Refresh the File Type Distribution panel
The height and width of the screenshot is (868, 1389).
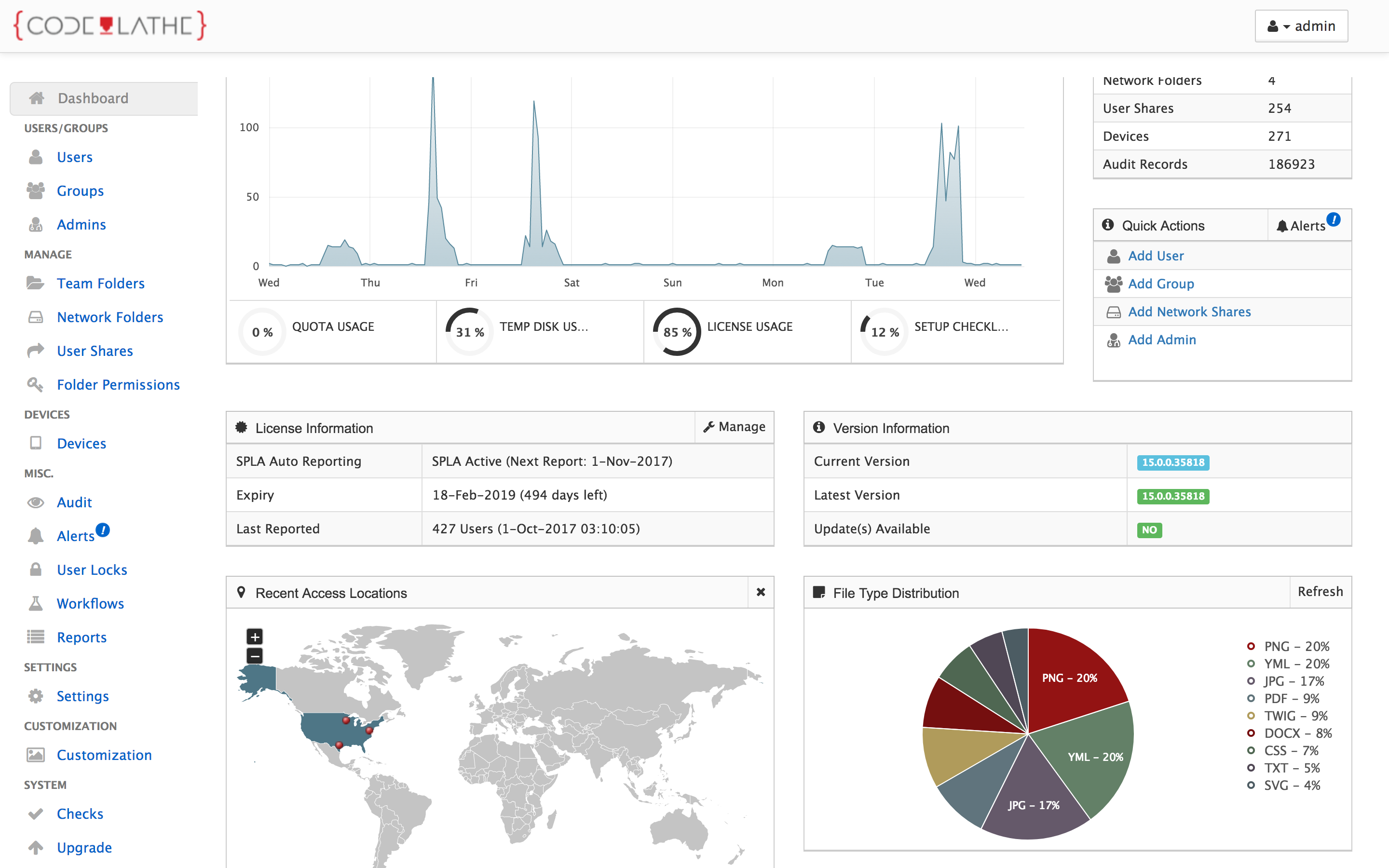click(x=1320, y=591)
